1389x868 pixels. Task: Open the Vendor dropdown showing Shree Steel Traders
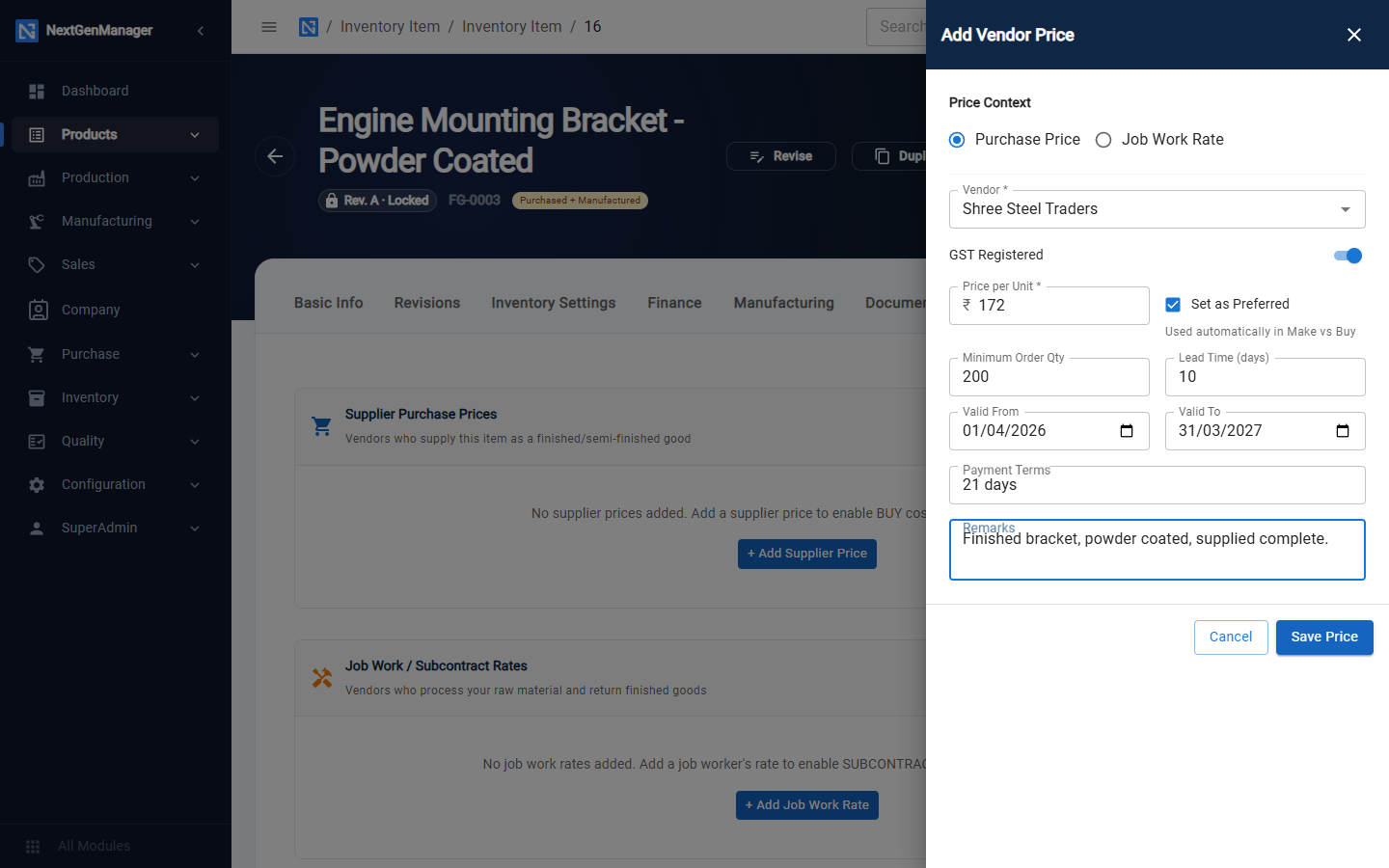tap(1157, 209)
